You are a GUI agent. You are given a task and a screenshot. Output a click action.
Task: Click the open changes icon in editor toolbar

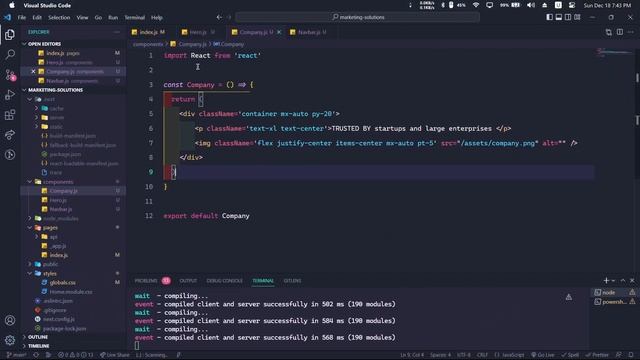coord(609,32)
